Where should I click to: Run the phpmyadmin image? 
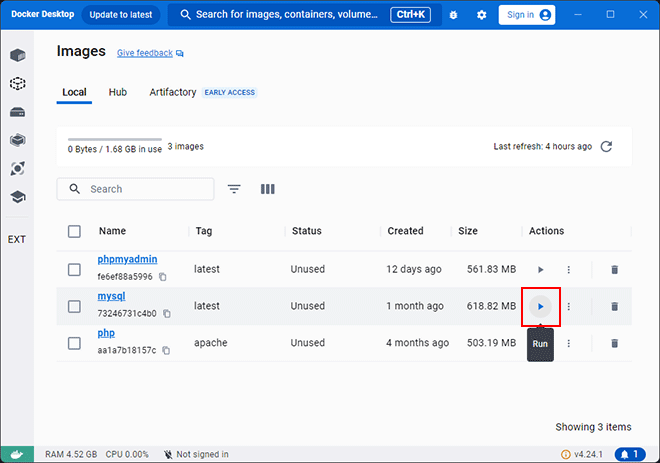click(x=540, y=269)
